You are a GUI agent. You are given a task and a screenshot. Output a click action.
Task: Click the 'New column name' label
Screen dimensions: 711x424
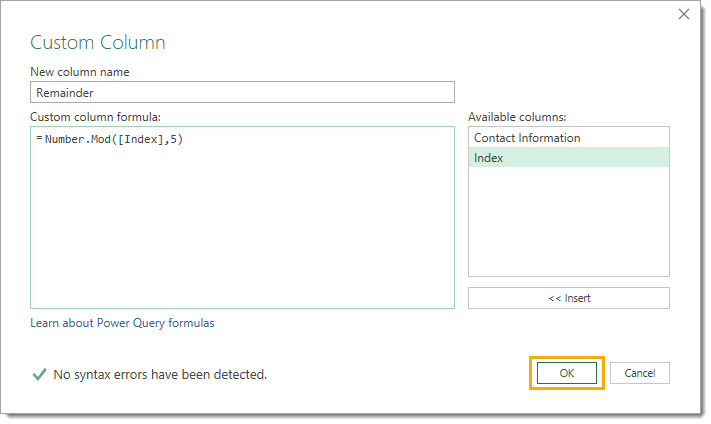pos(80,72)
